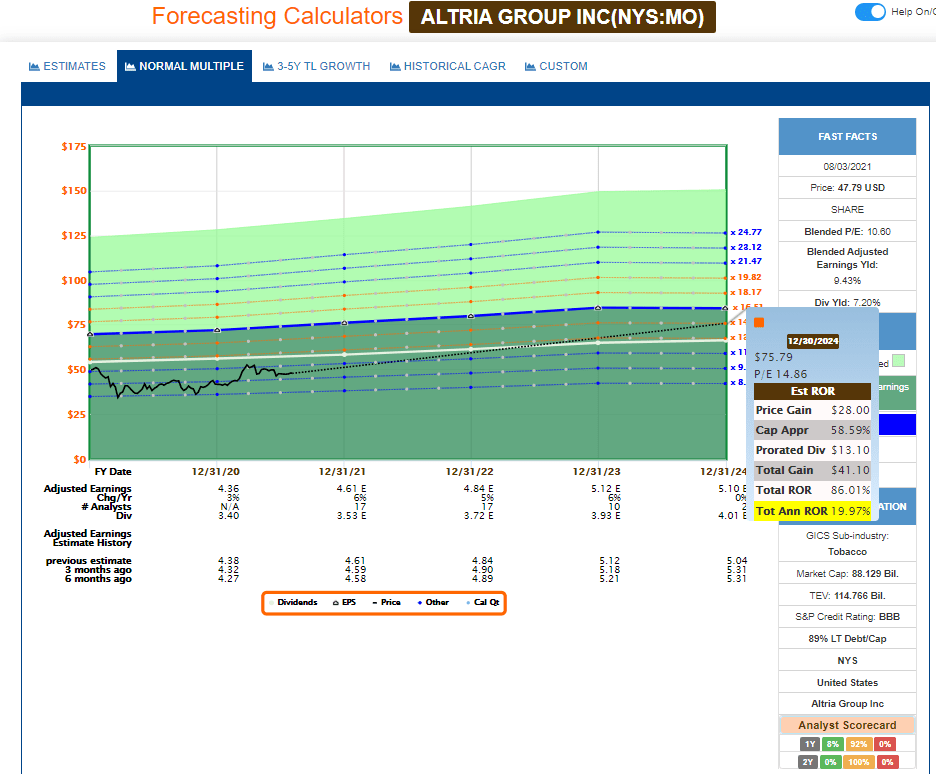936x774 pixels.
Task: Click chart icon beside ESTIMATES
Action: (34, 66)
